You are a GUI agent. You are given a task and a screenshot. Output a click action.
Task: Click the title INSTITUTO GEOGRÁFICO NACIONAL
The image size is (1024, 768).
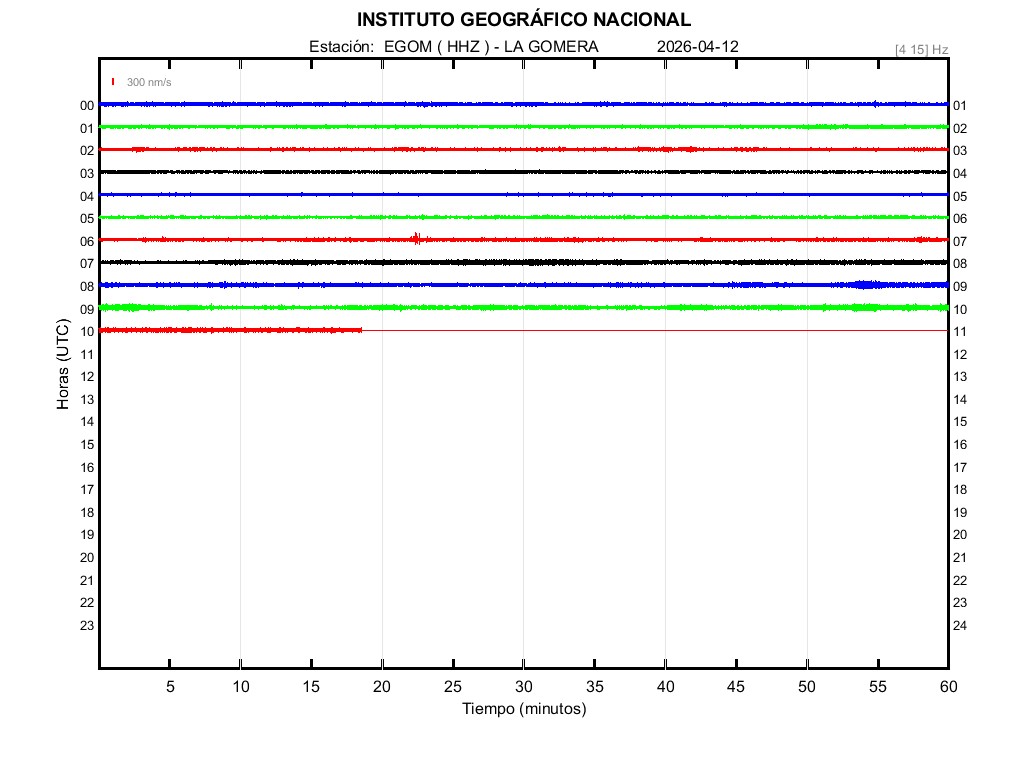click(x=523, y=20)
